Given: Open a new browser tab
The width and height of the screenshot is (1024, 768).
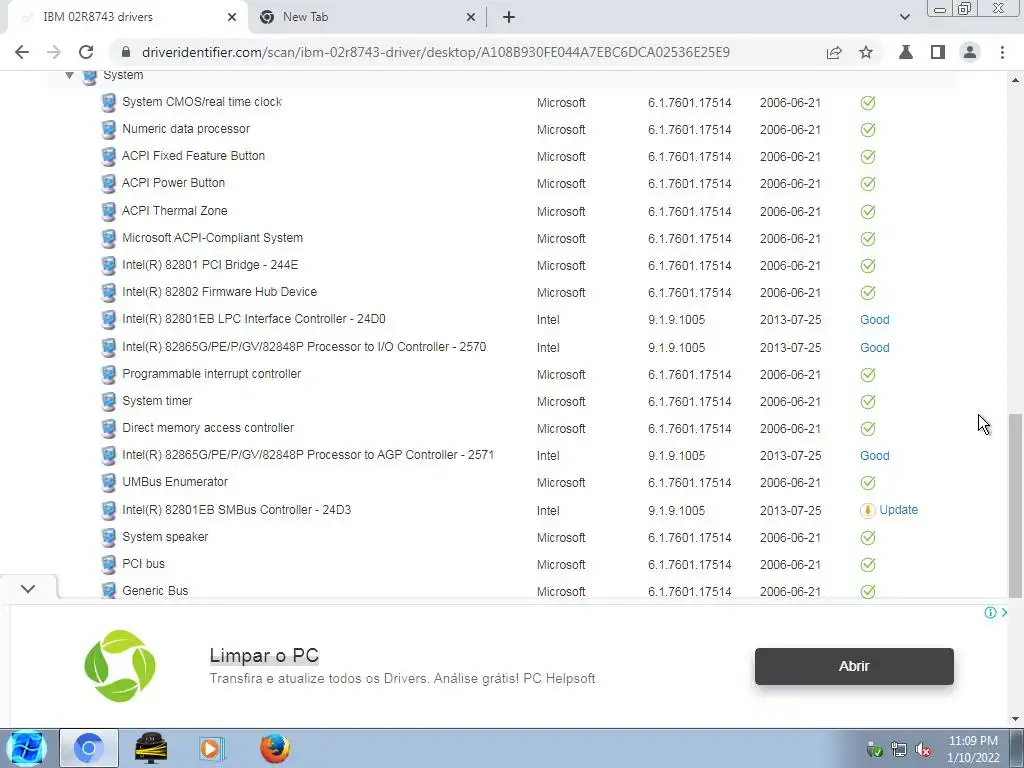Looking at the screenshot, I should click(509, 17).
